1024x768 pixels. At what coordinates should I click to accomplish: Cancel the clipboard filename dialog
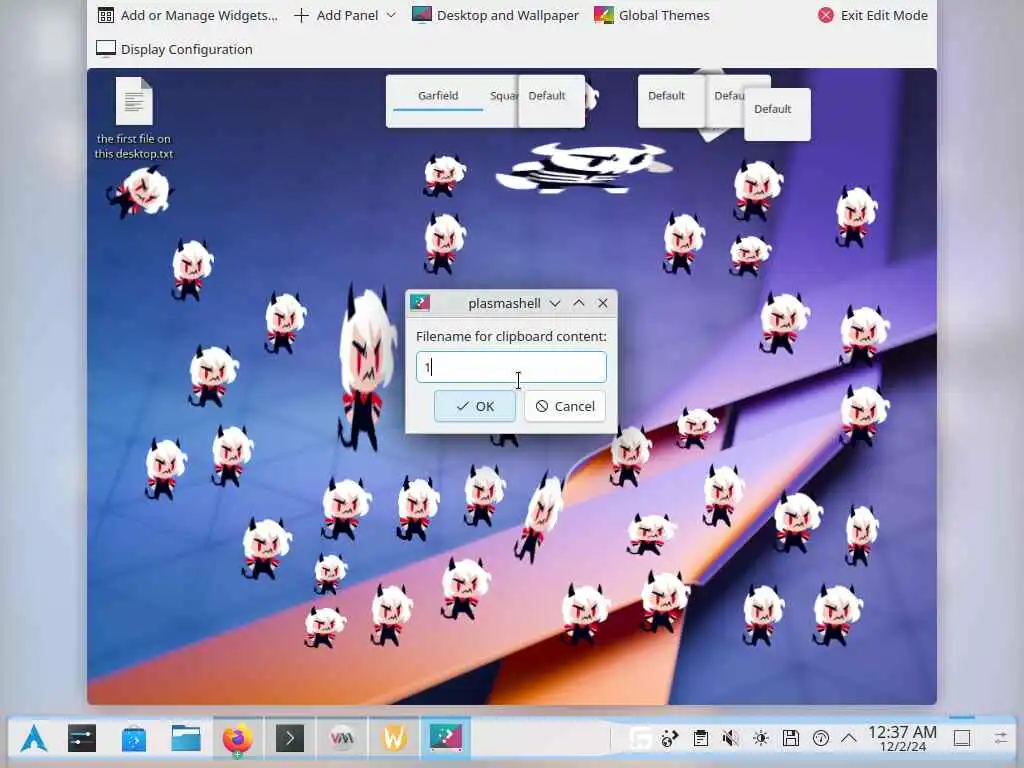tap(565, 406)
